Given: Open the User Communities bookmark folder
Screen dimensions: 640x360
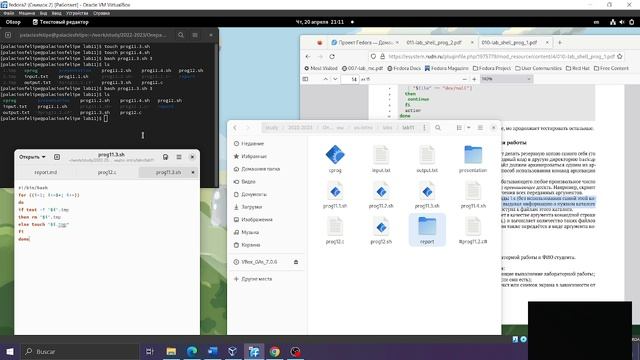Looking at the screenshot, I should point(538,68).
